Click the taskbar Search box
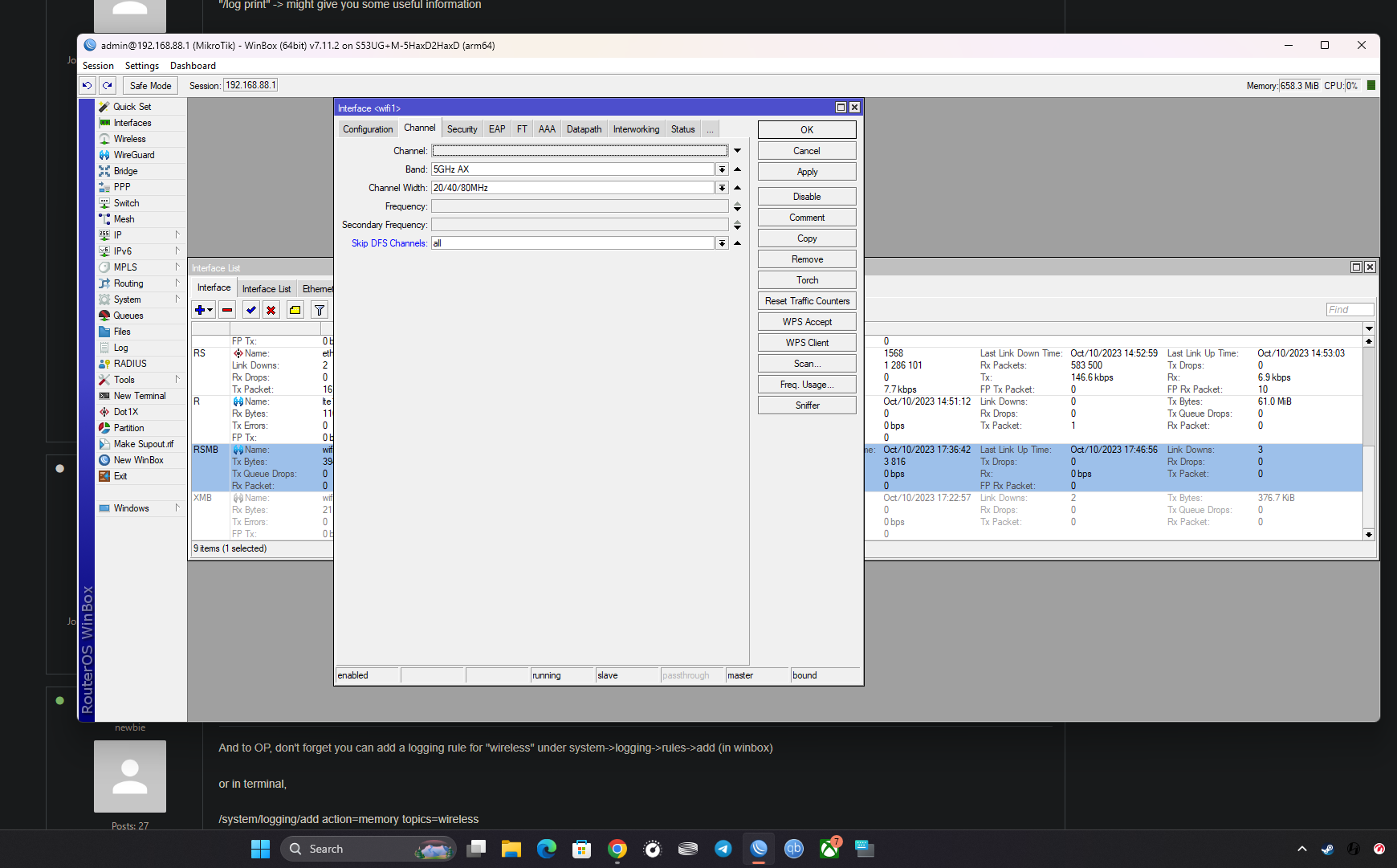Viewport: 1397px width, 868px height. coord(369,849)
